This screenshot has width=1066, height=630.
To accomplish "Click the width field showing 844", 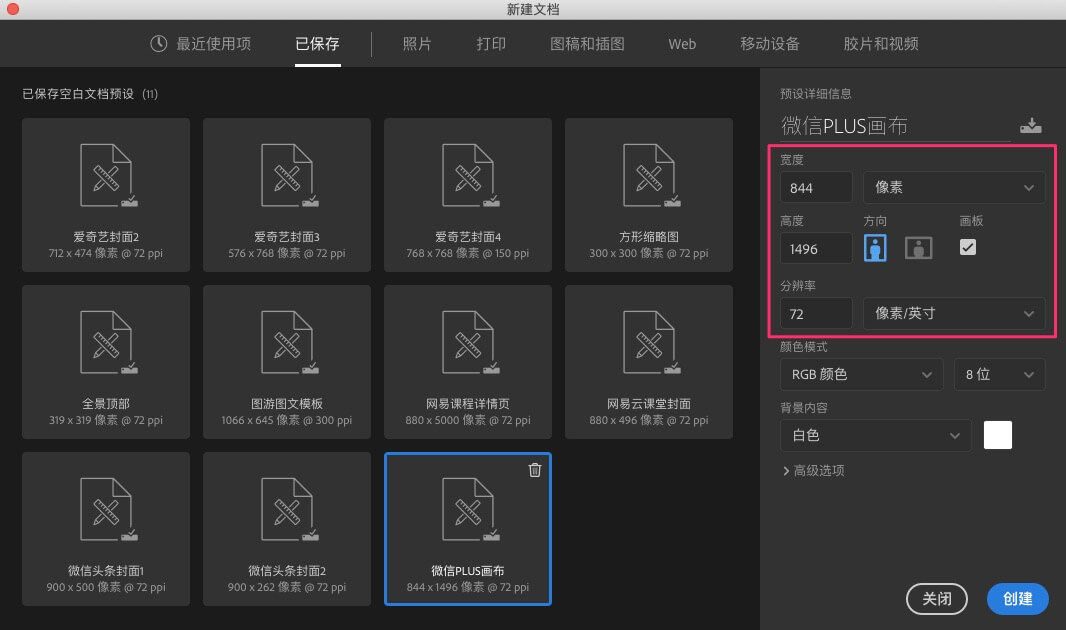I will click(816, 188).
